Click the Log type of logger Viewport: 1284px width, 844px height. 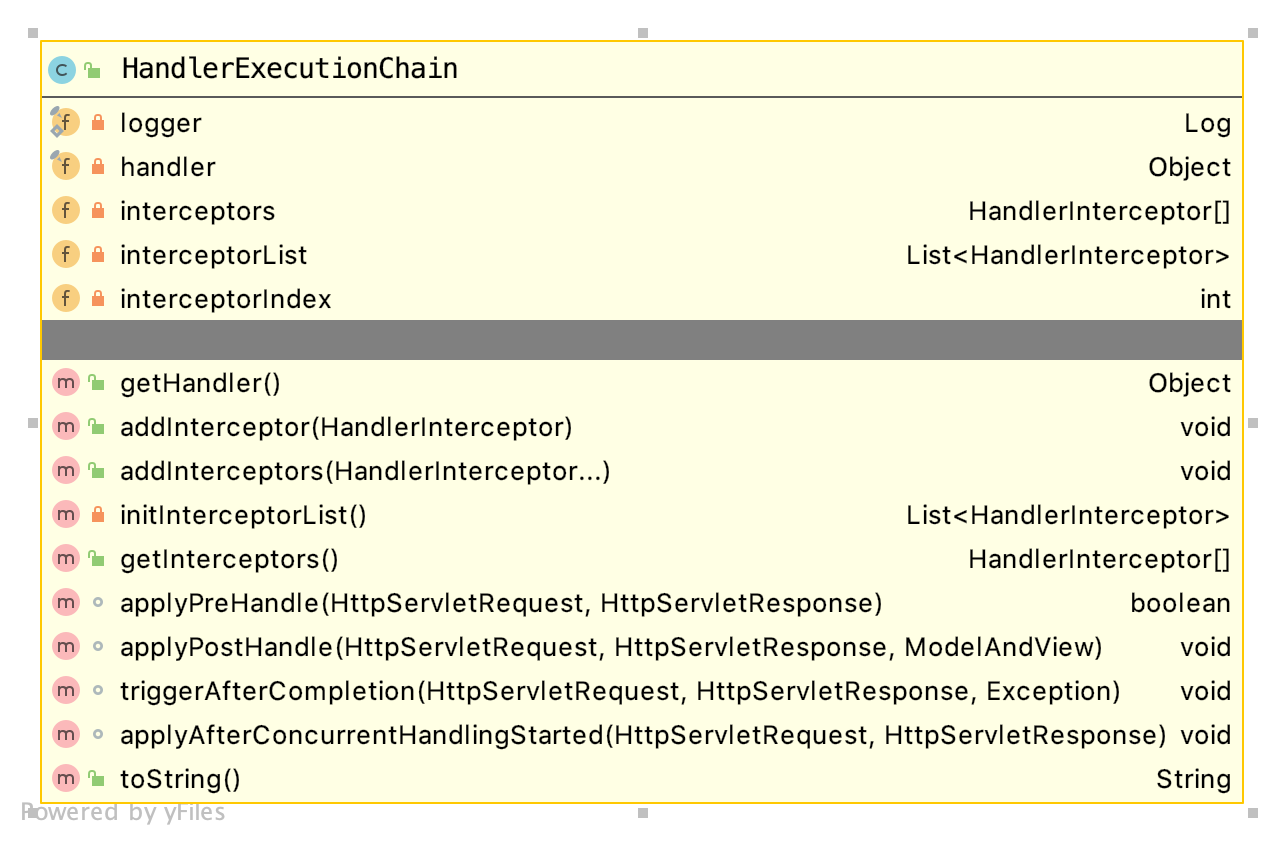coord(1207,124)
